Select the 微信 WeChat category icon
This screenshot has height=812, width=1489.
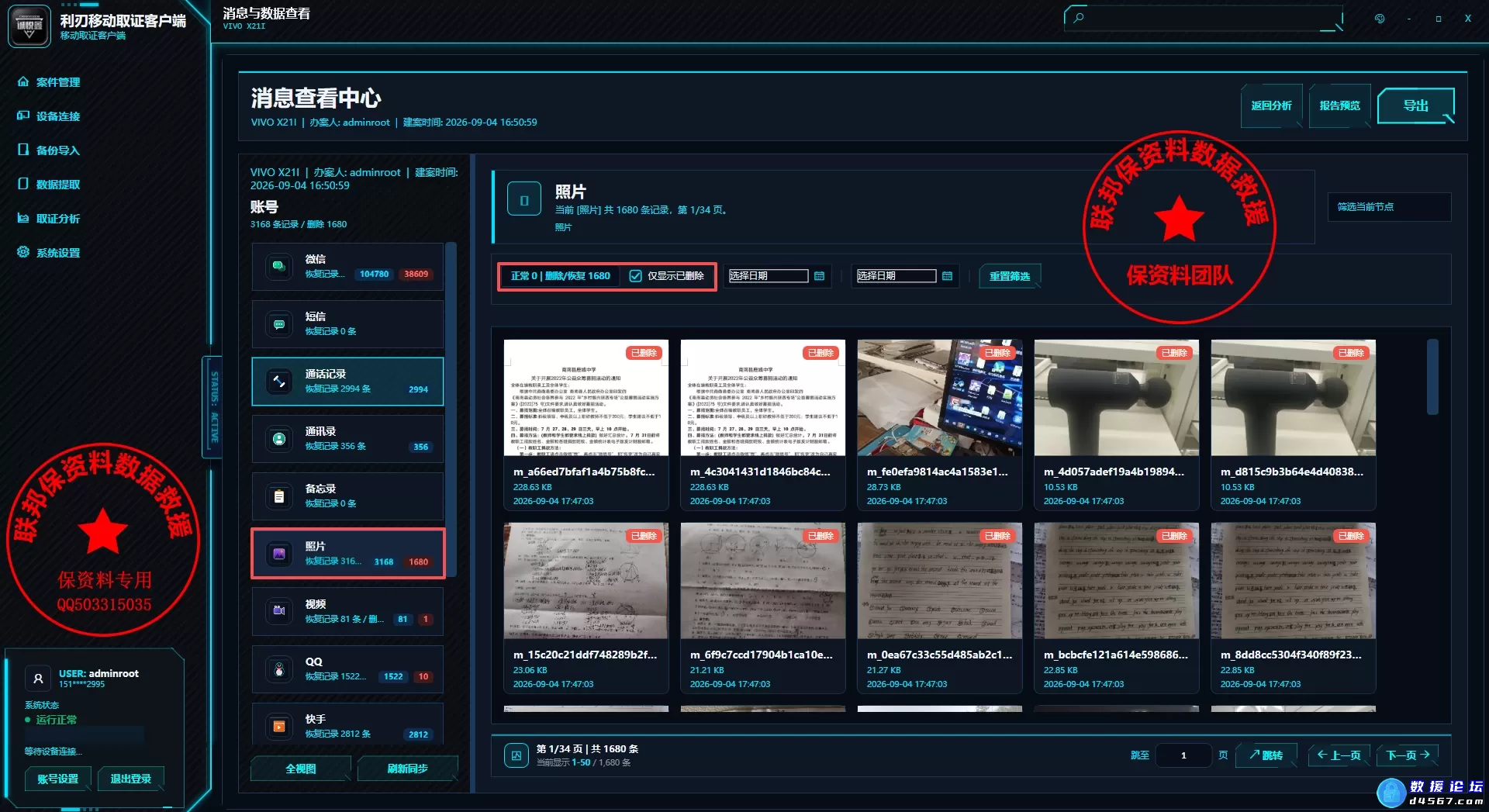(x=279, y=267)
